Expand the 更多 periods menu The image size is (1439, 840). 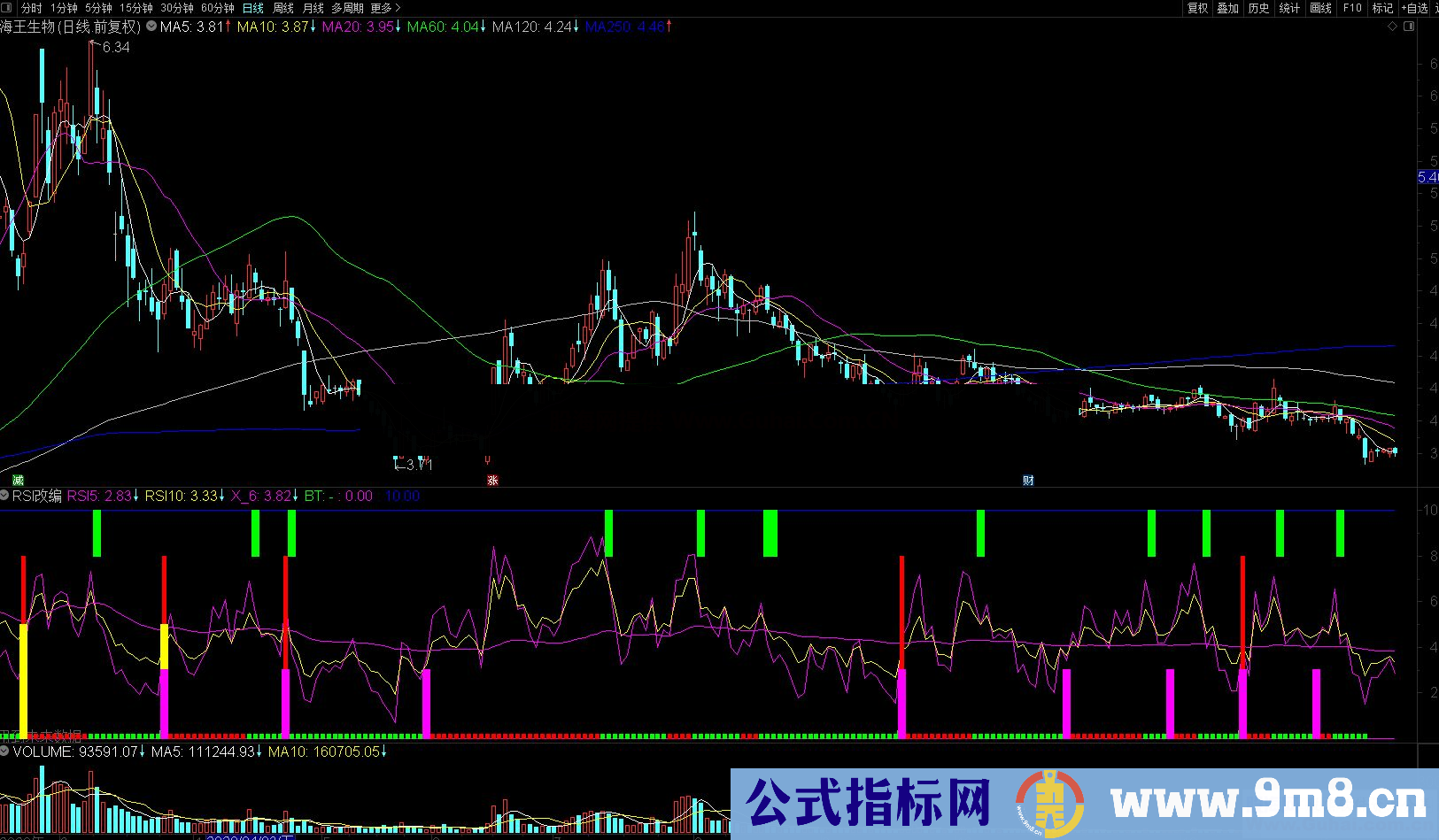pos(381,8)
